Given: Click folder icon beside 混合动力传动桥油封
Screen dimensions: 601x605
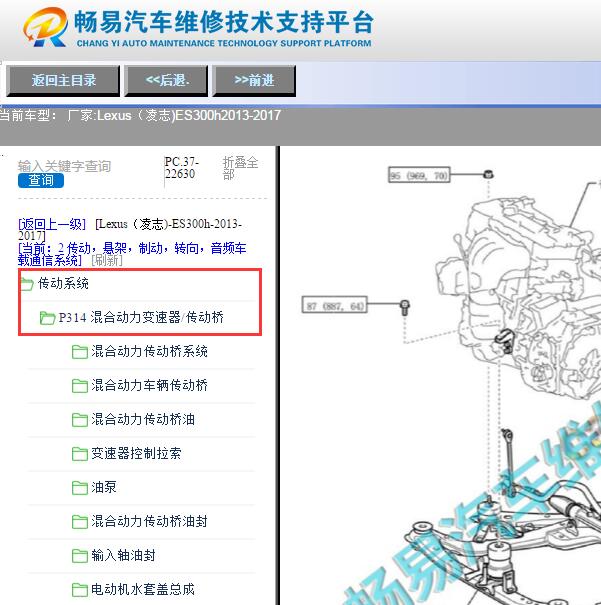Looking at the screenshot, I should click(x=80, y=521).
